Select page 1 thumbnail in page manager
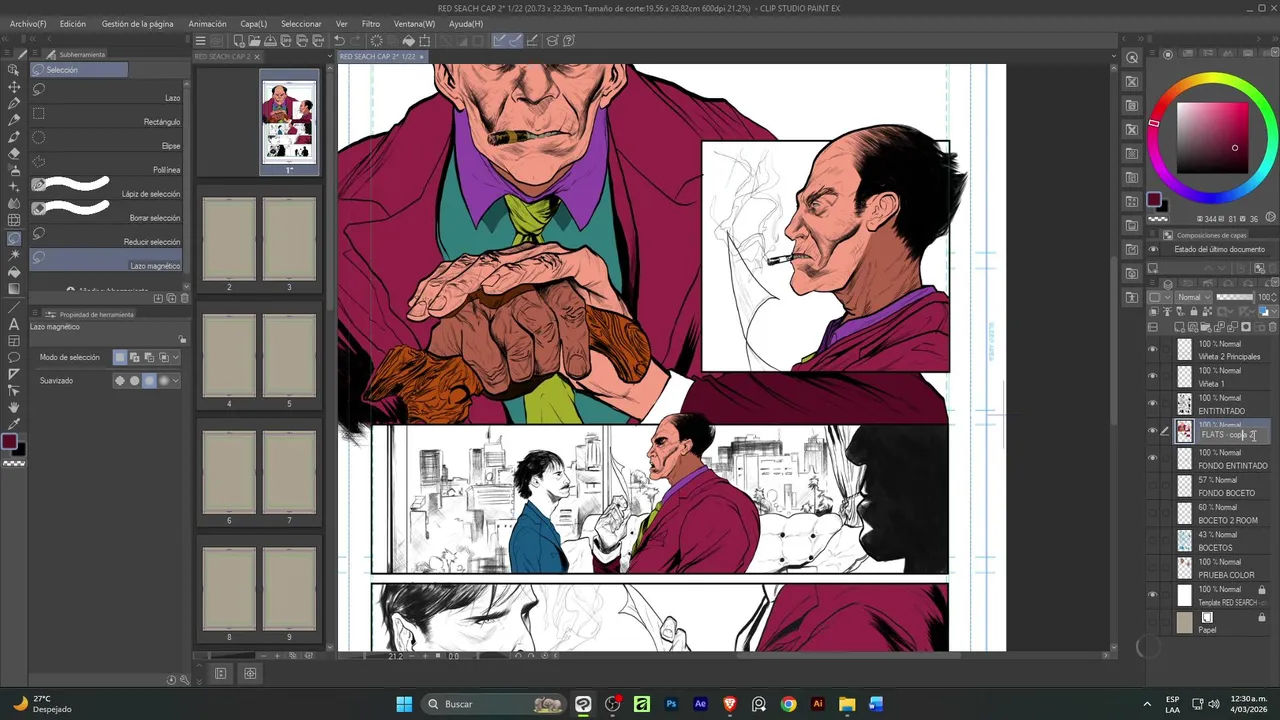This screenshot has width=1280, height=720. click(x=289, y=121)
